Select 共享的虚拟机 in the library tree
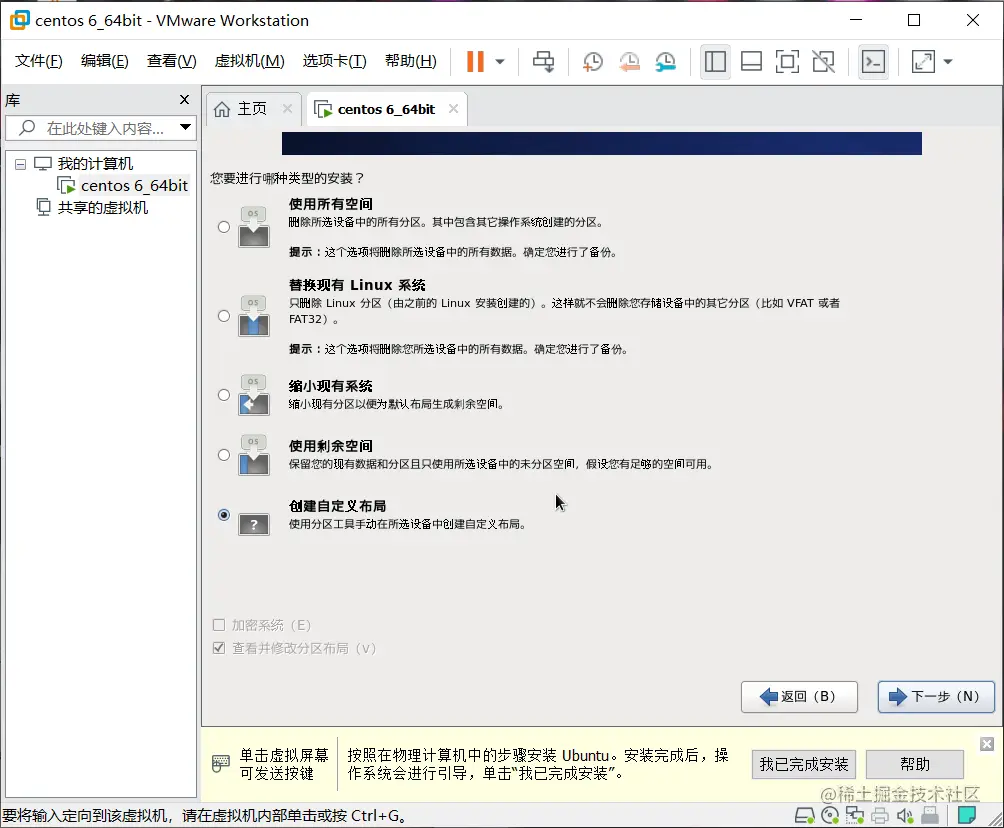Viewport: 1004px width, 828px height. point(102,207)
